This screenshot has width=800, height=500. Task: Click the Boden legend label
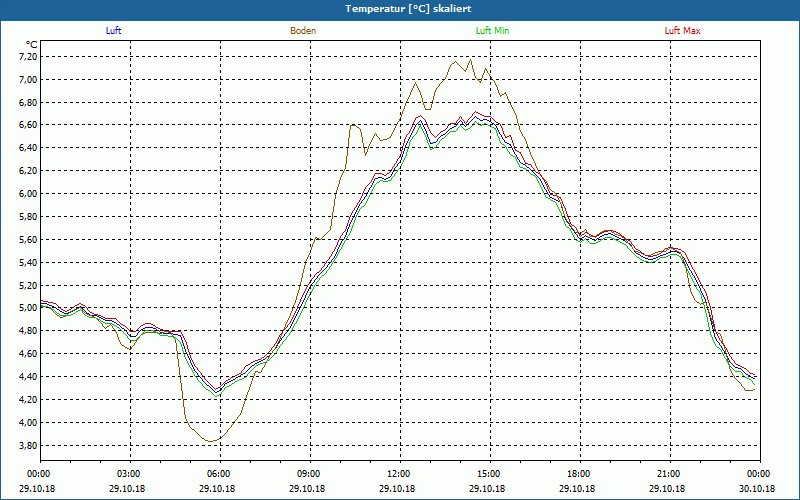click(x=303, y=31)
